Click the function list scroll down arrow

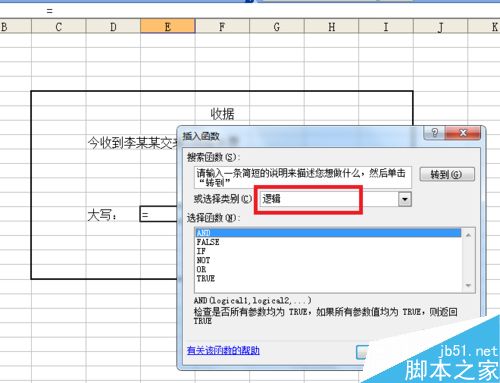click(468, 285)
